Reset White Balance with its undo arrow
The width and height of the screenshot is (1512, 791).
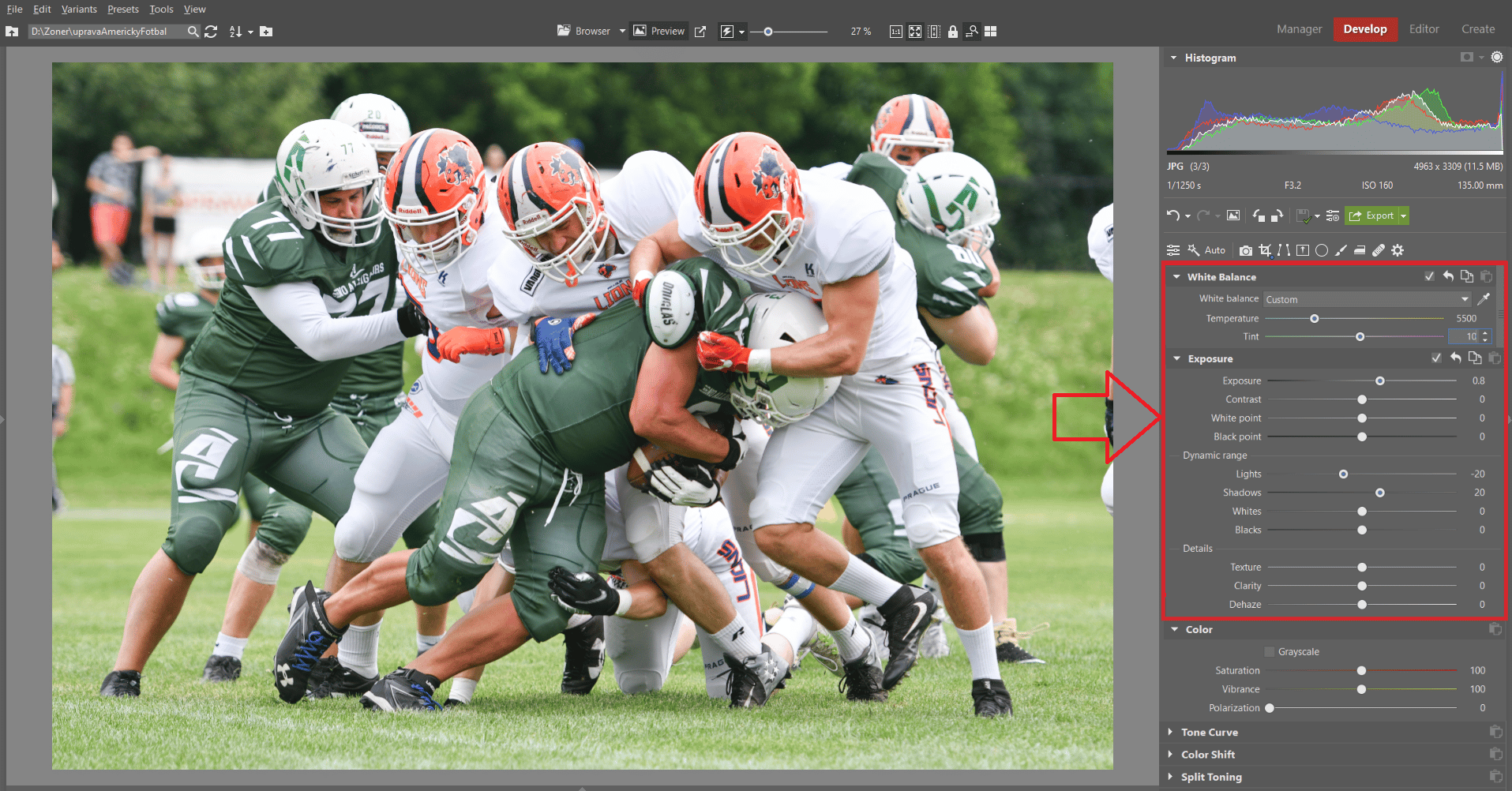click(x=1448, y=276)
